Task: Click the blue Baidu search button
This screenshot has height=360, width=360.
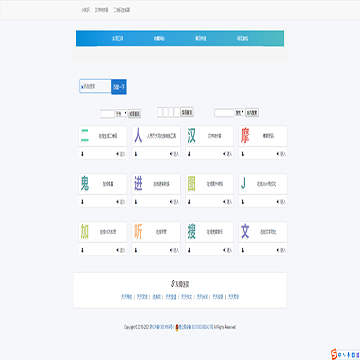Action: click(x=119, y=87)
